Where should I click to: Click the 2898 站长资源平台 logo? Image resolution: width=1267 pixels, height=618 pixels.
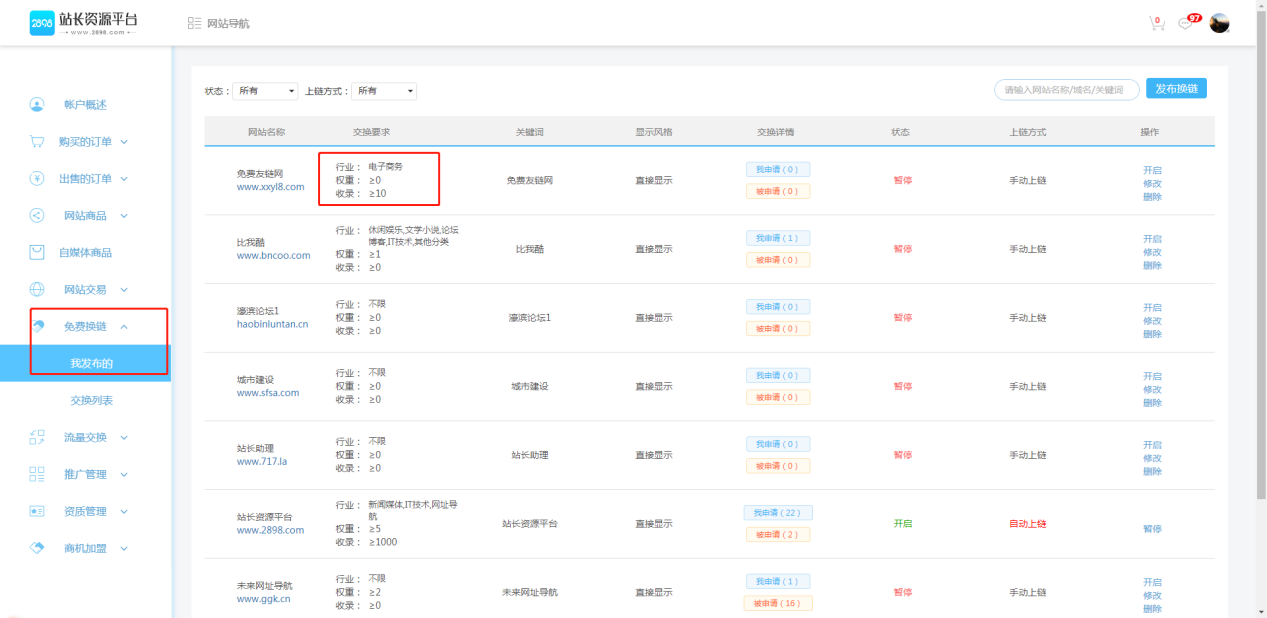[84, 23]
